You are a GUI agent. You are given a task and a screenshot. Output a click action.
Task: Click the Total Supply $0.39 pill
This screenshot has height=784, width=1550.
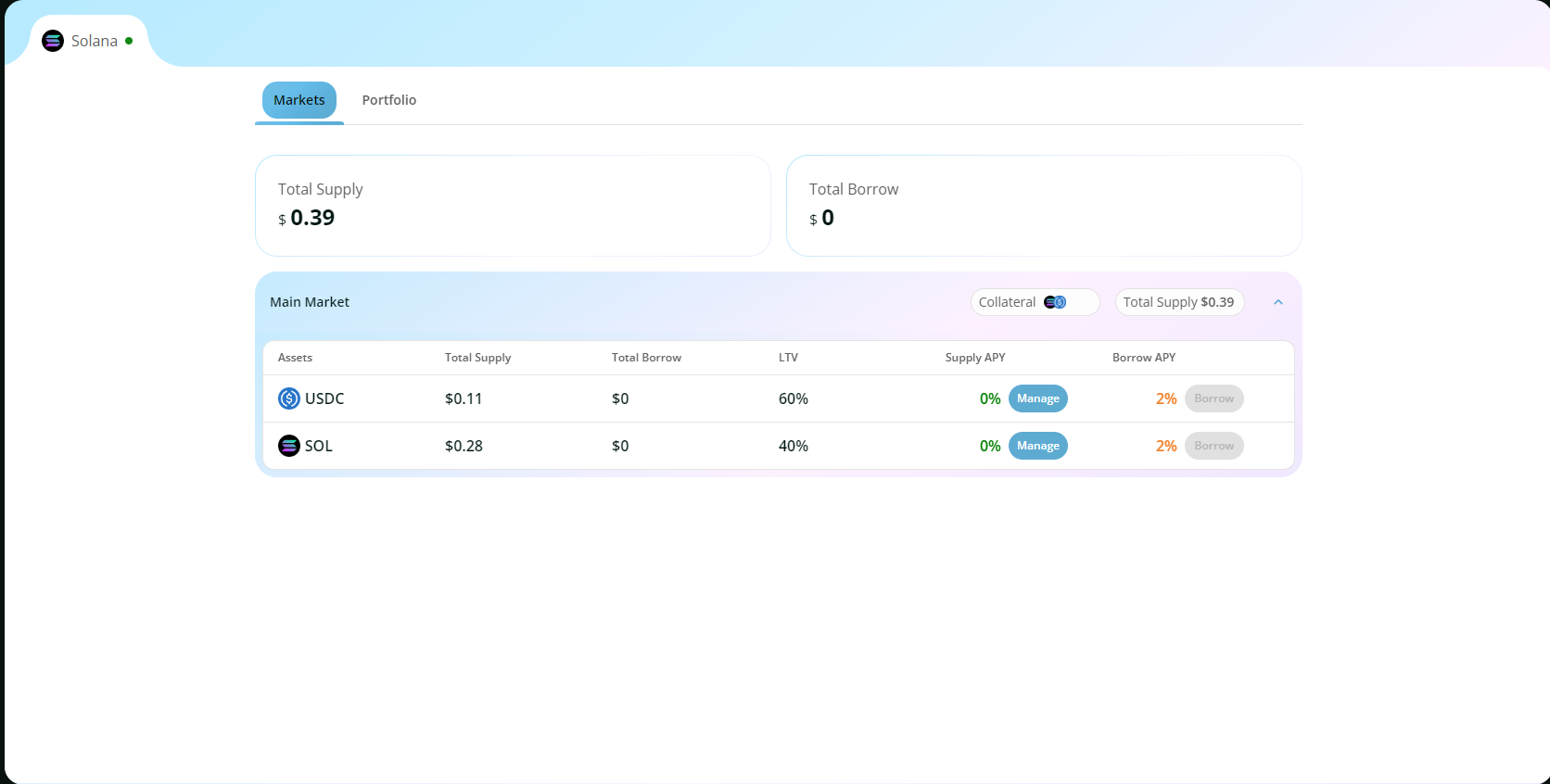(1178, 302)
